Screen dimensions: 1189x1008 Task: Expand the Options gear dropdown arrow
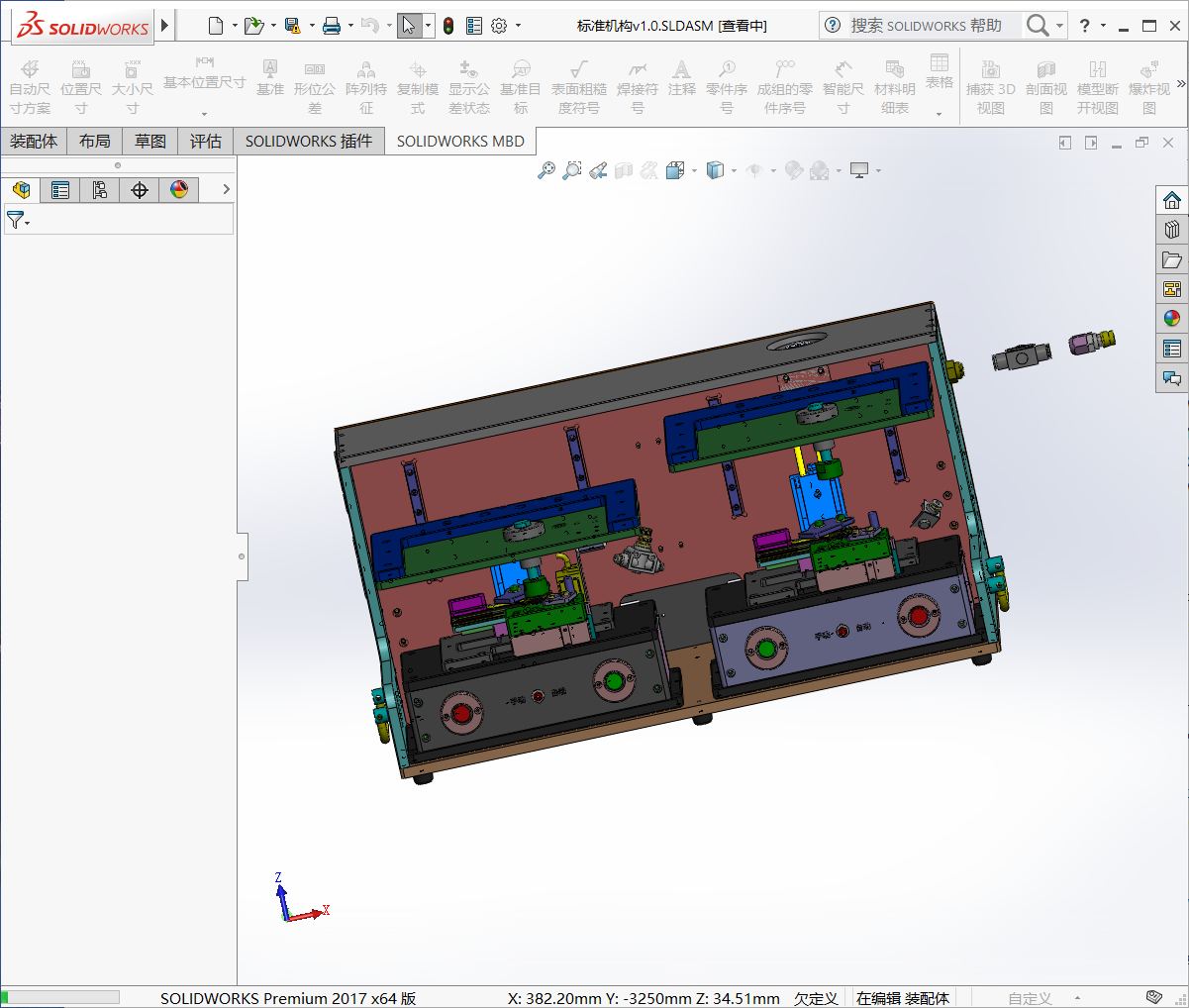[x=518, y=26]
